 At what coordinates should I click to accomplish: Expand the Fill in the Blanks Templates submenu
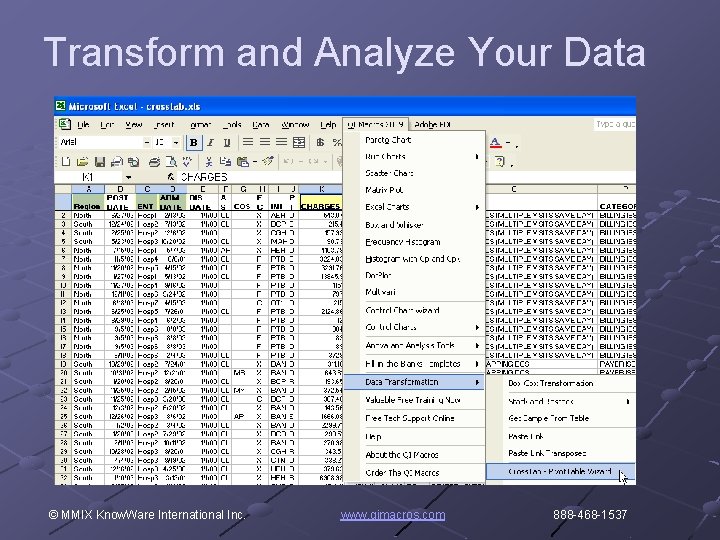[477, 364]
